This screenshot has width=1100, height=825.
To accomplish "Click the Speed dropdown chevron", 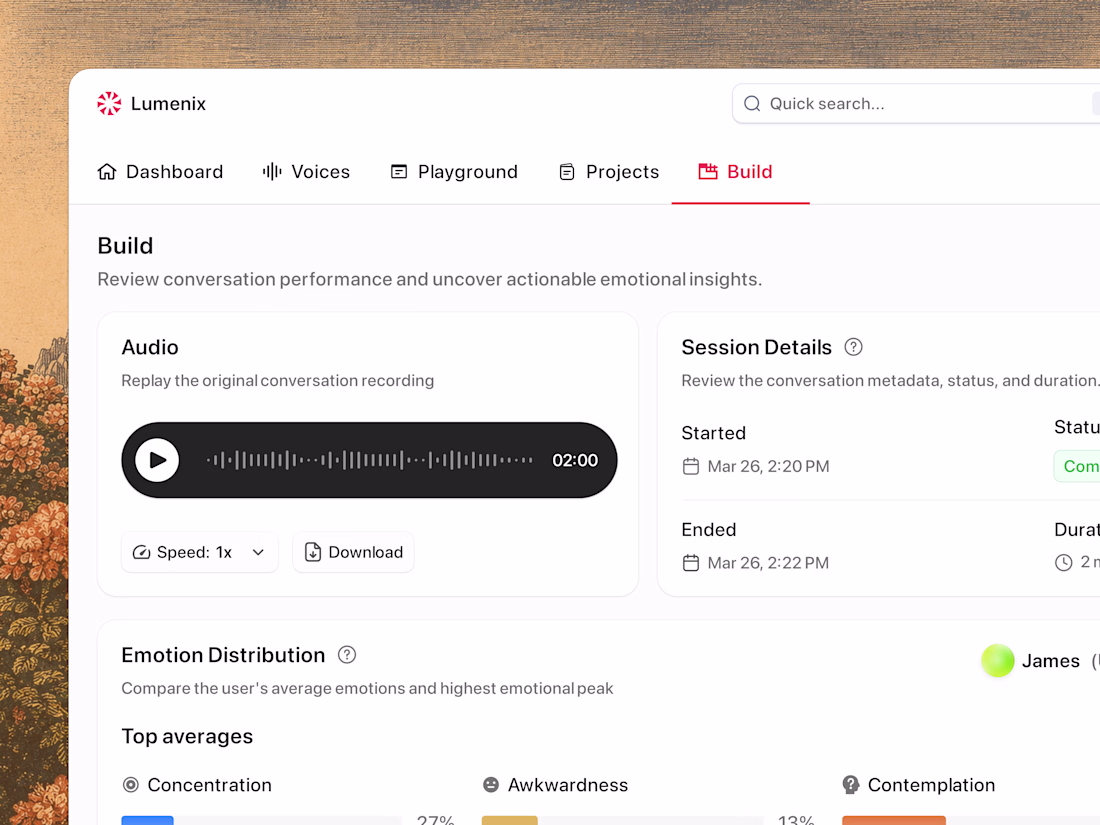I will 258,552.
